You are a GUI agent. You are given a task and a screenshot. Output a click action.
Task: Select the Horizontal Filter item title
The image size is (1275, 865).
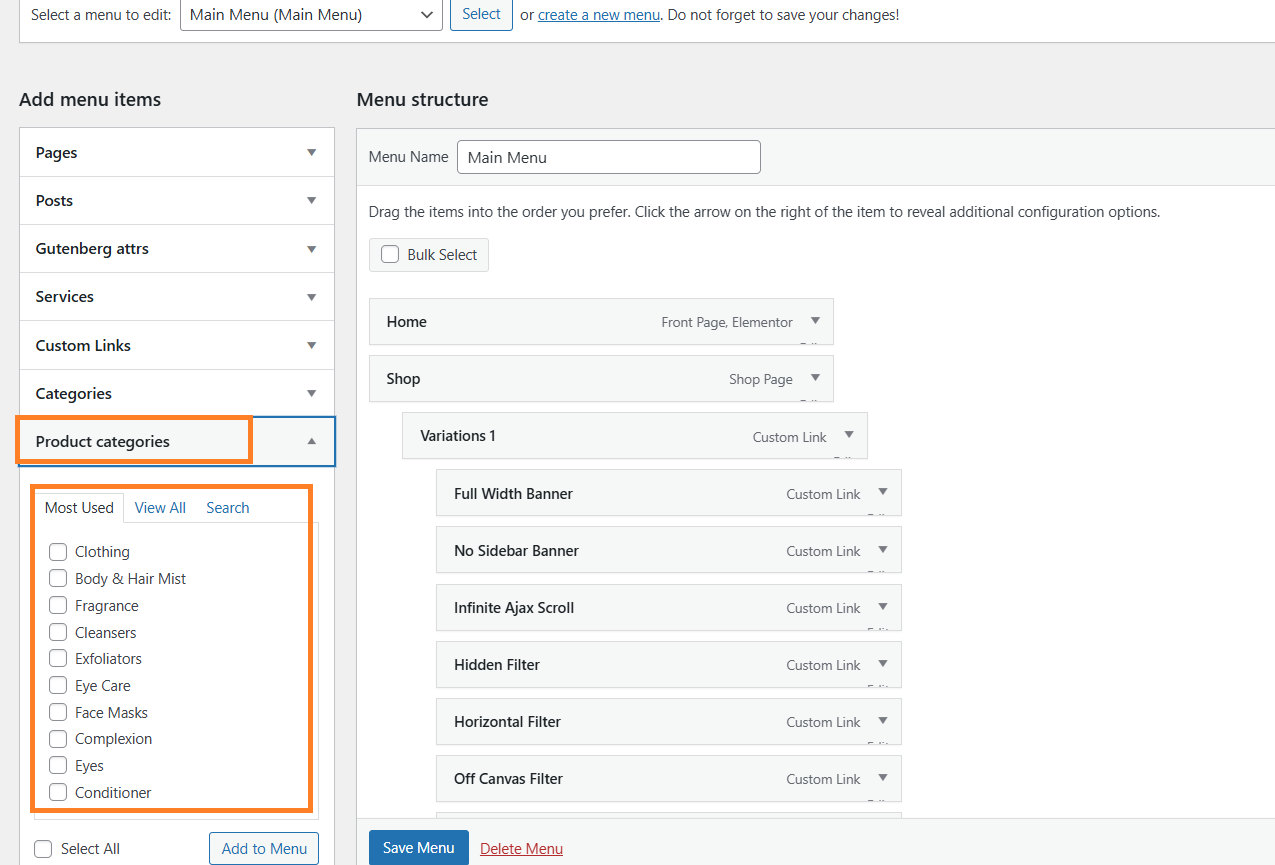pos(507,722)
